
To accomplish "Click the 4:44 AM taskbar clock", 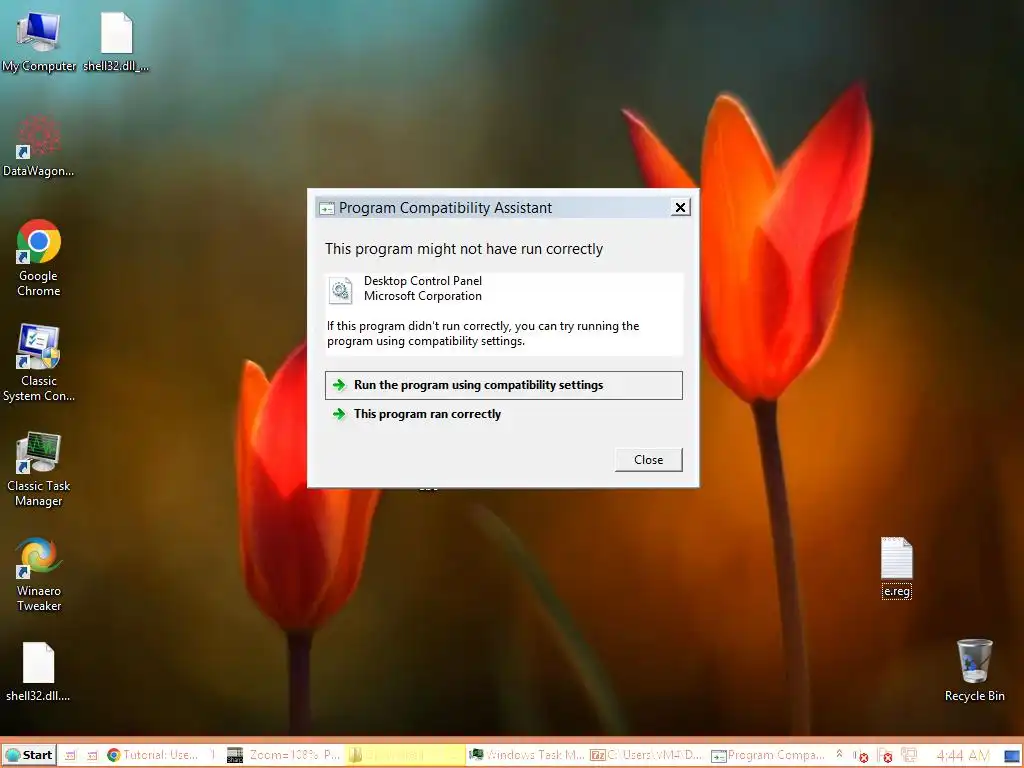I will pyautogui.click(x=963, y=756).
